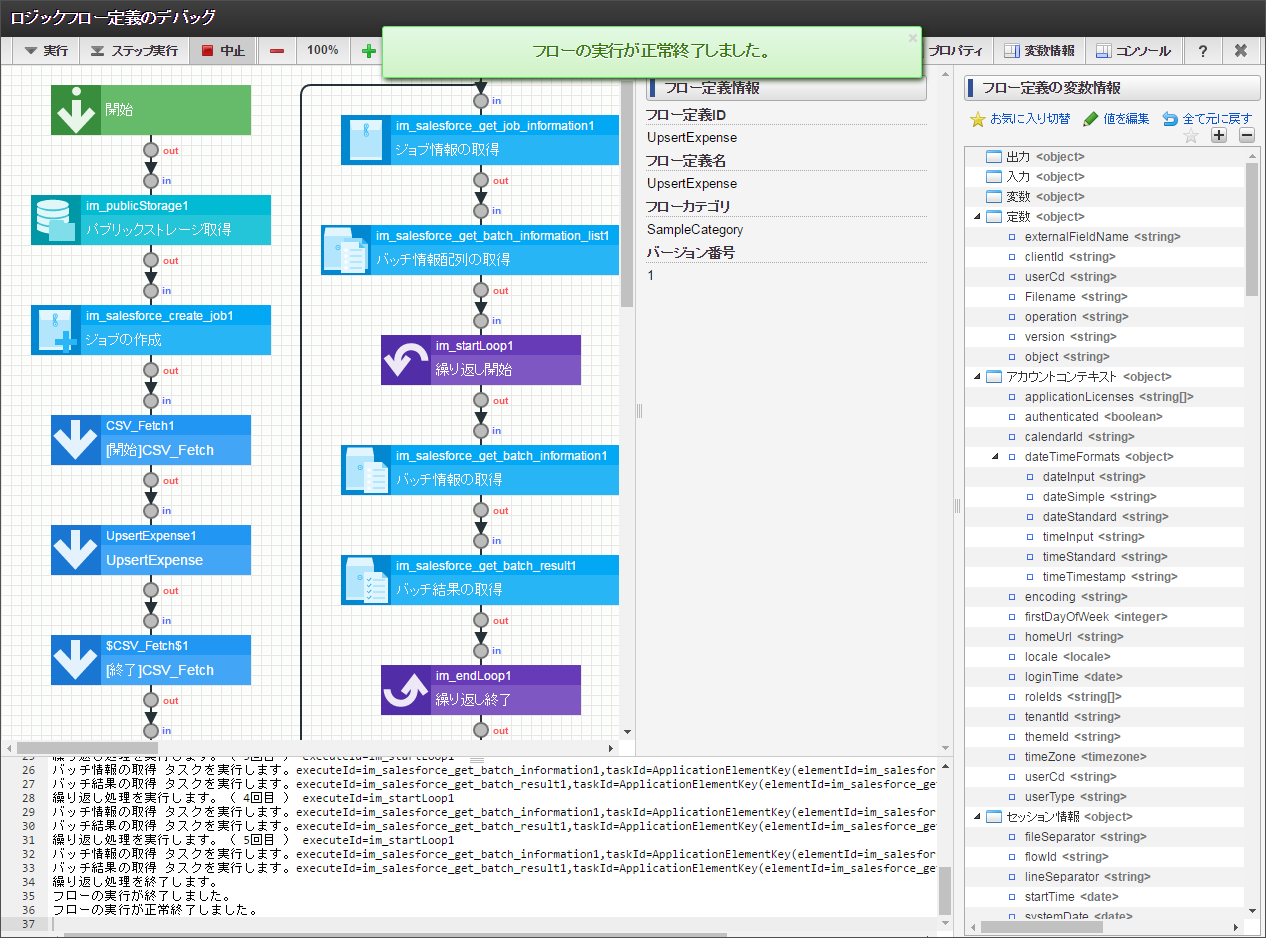Image resolution: width=1266 pixels, height=938 pixels.
Task: Collapse the アカウントコンテキスト object node
Action: tap(977, 377)
